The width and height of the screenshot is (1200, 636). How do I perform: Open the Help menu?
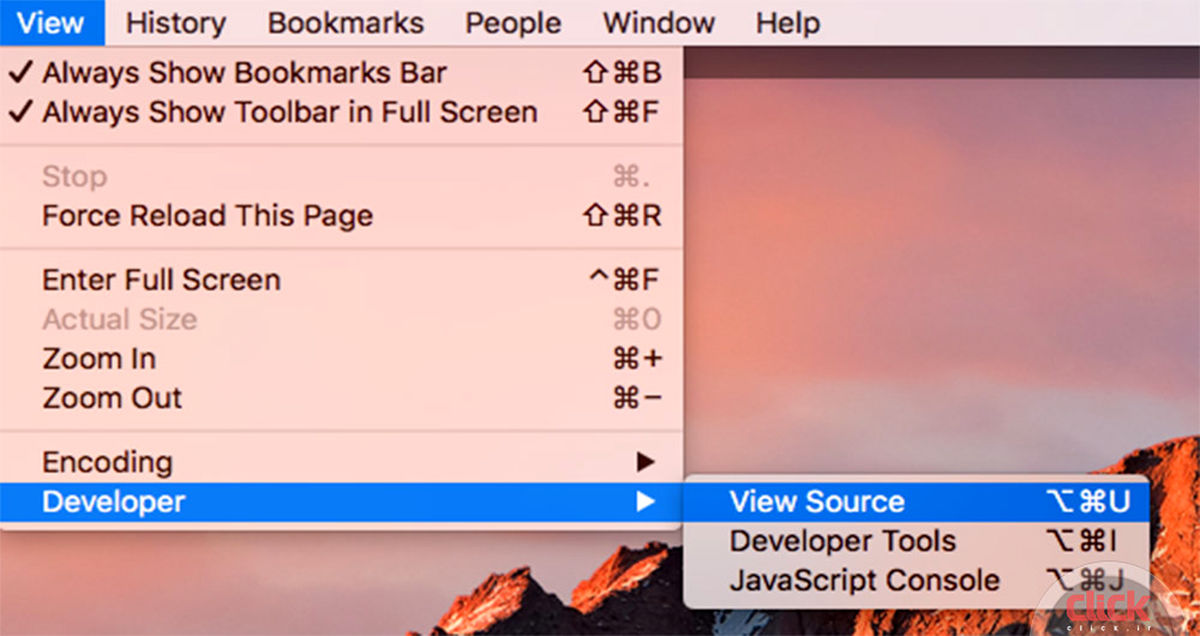(787, 22)
